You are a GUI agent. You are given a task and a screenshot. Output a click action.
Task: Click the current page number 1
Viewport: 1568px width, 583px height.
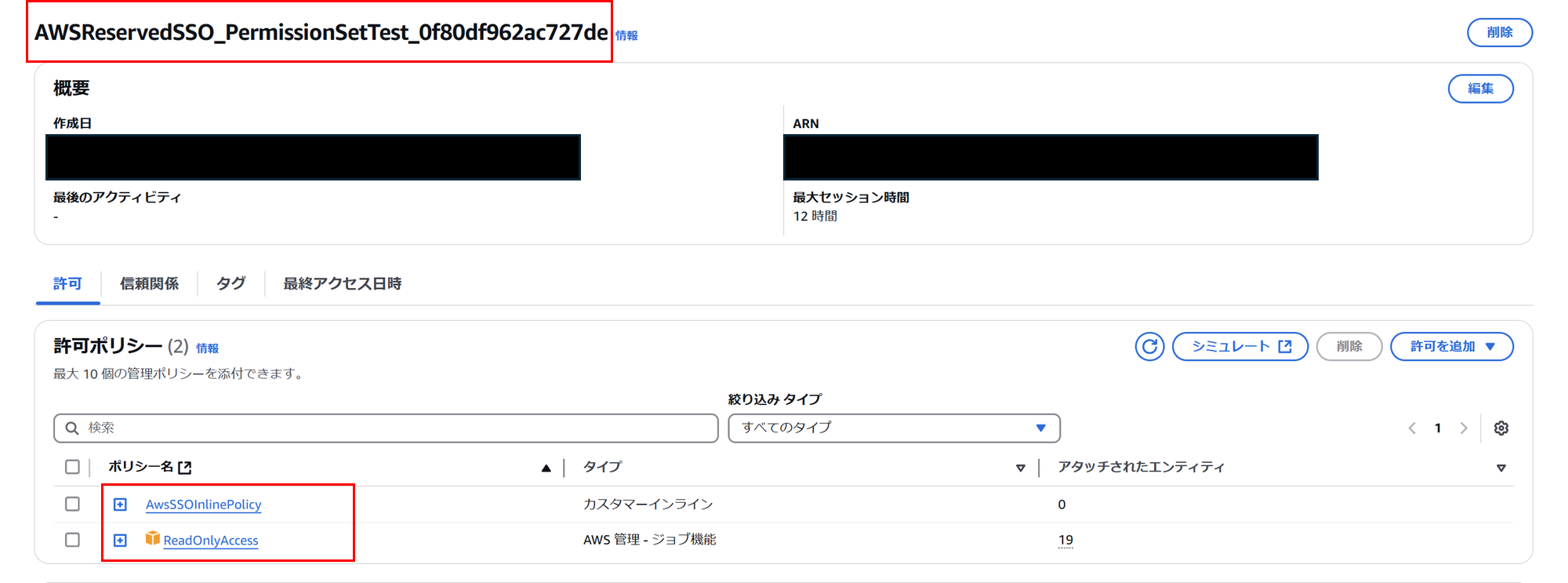tap(1438, 428)
